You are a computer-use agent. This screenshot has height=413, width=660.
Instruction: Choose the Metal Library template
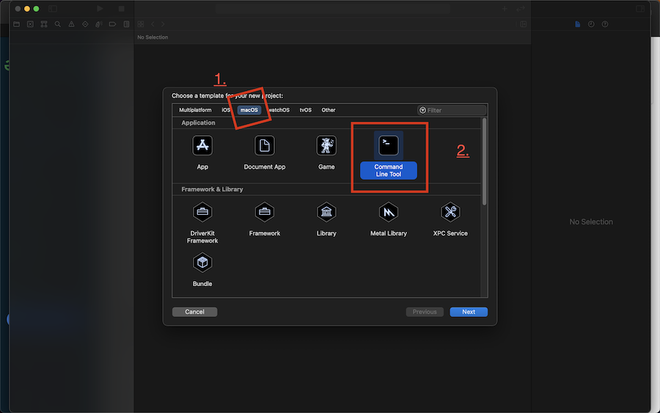point(388,212)
